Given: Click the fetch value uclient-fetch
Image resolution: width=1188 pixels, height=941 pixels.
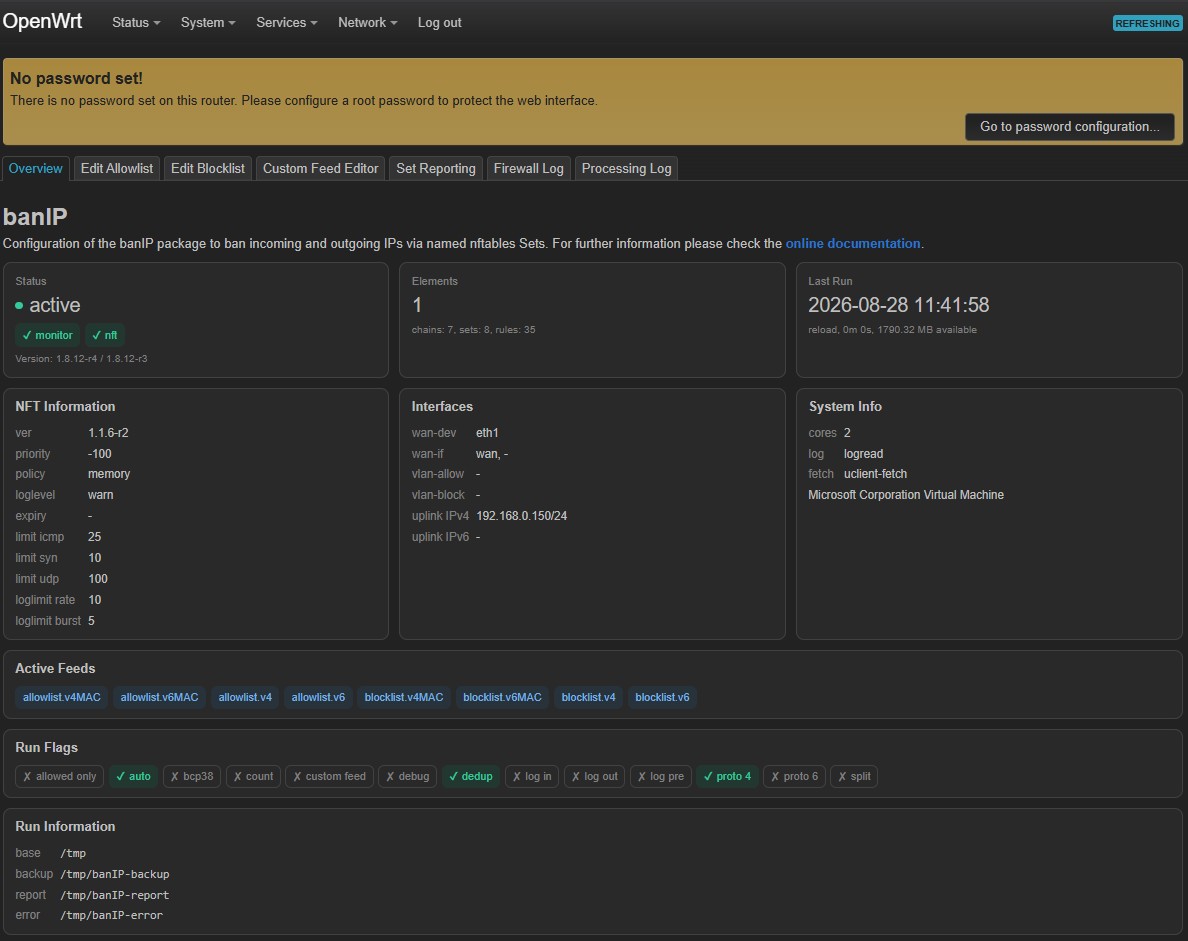Looking at the screenshot, I should (875, 474).
